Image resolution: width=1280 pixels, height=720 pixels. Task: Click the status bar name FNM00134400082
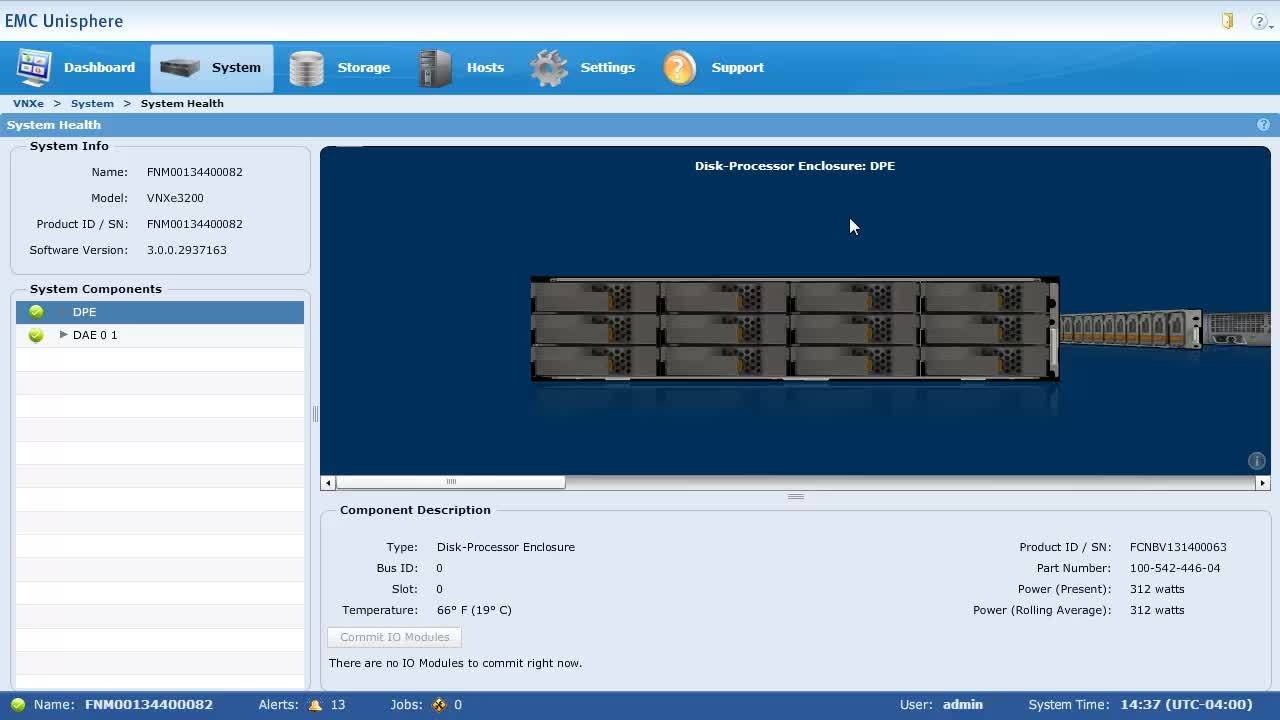pos(149,705)
